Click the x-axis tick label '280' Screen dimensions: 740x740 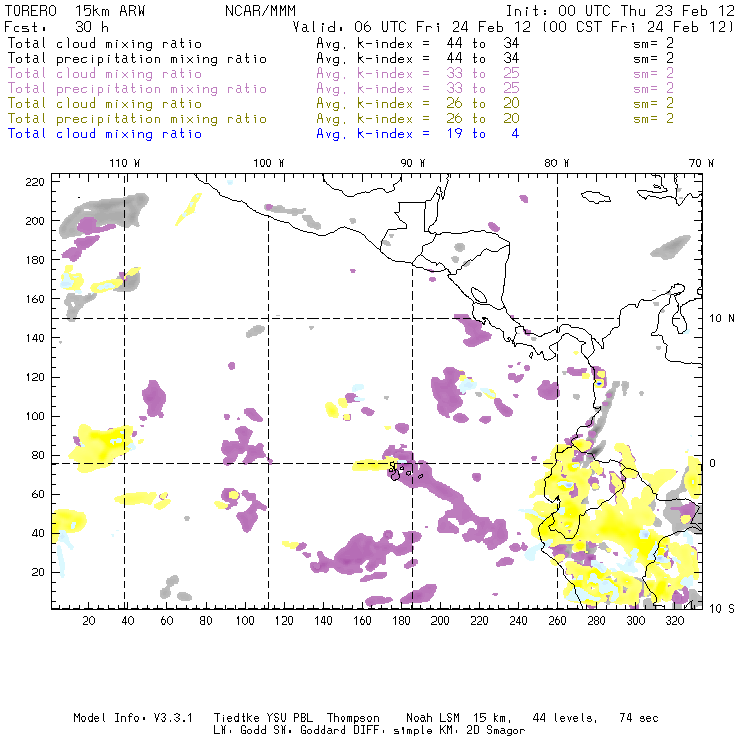pos(597,621)
